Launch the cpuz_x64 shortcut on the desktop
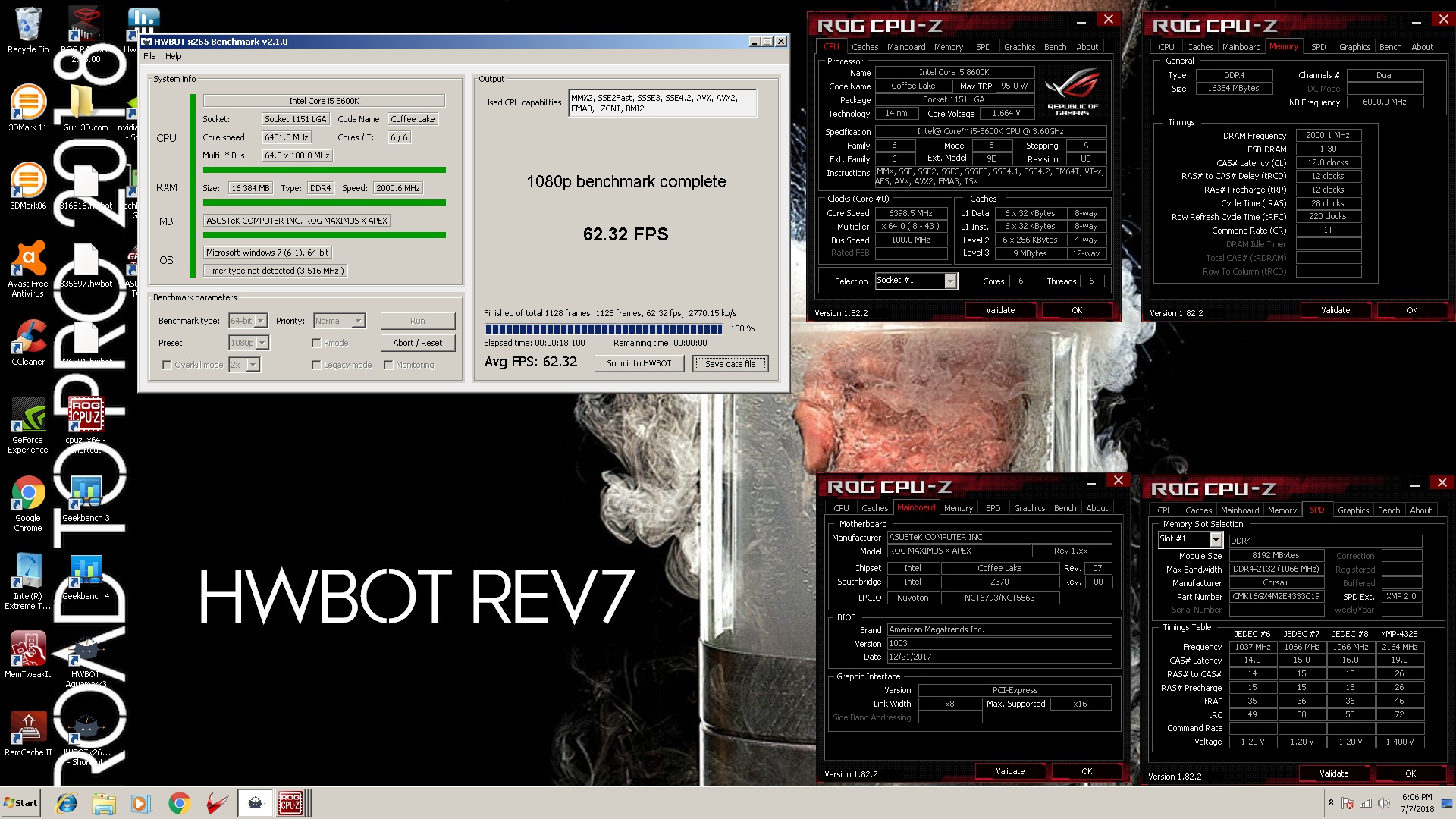This screenshot has width=1456, height=819. pyautogui.click(x=86, y=425)
